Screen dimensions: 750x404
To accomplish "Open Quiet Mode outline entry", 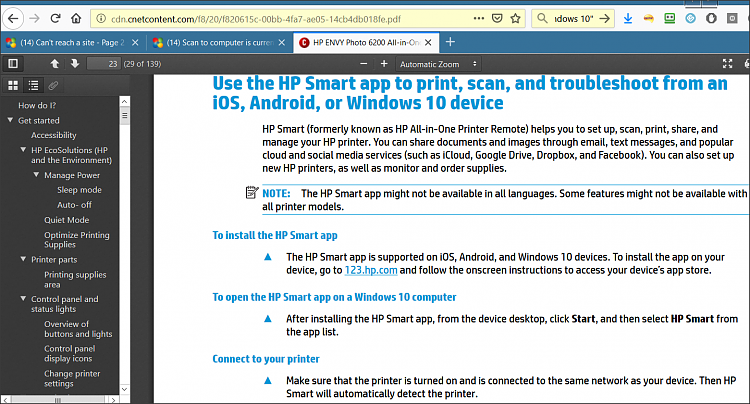I will coord(66,220).
